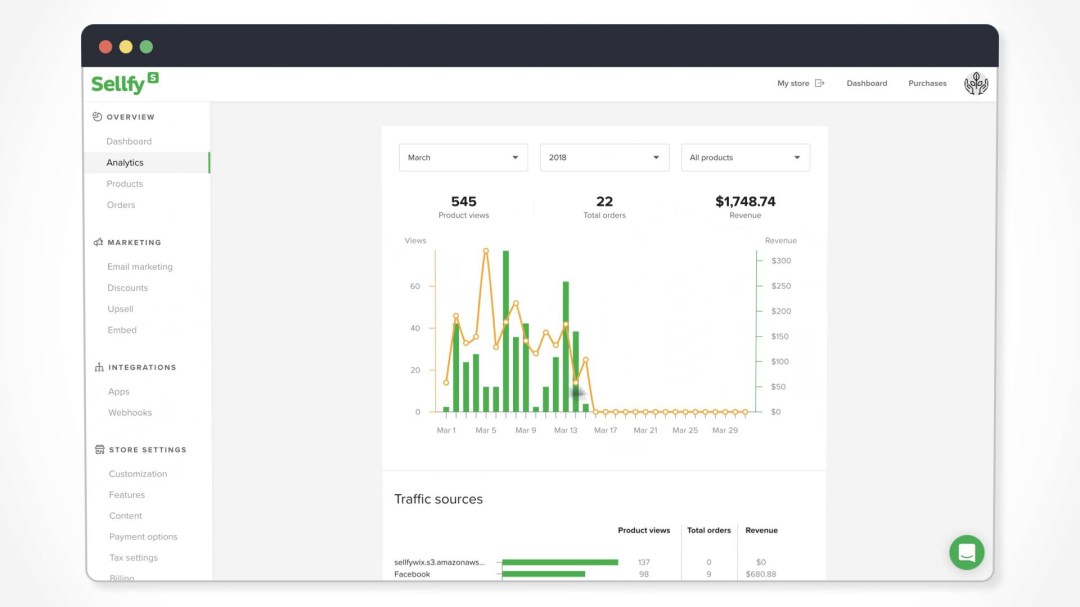The width and height of the screenshot is (1080, 607).
Task: Go to Email marketing in sidebar
Action: 140,267
